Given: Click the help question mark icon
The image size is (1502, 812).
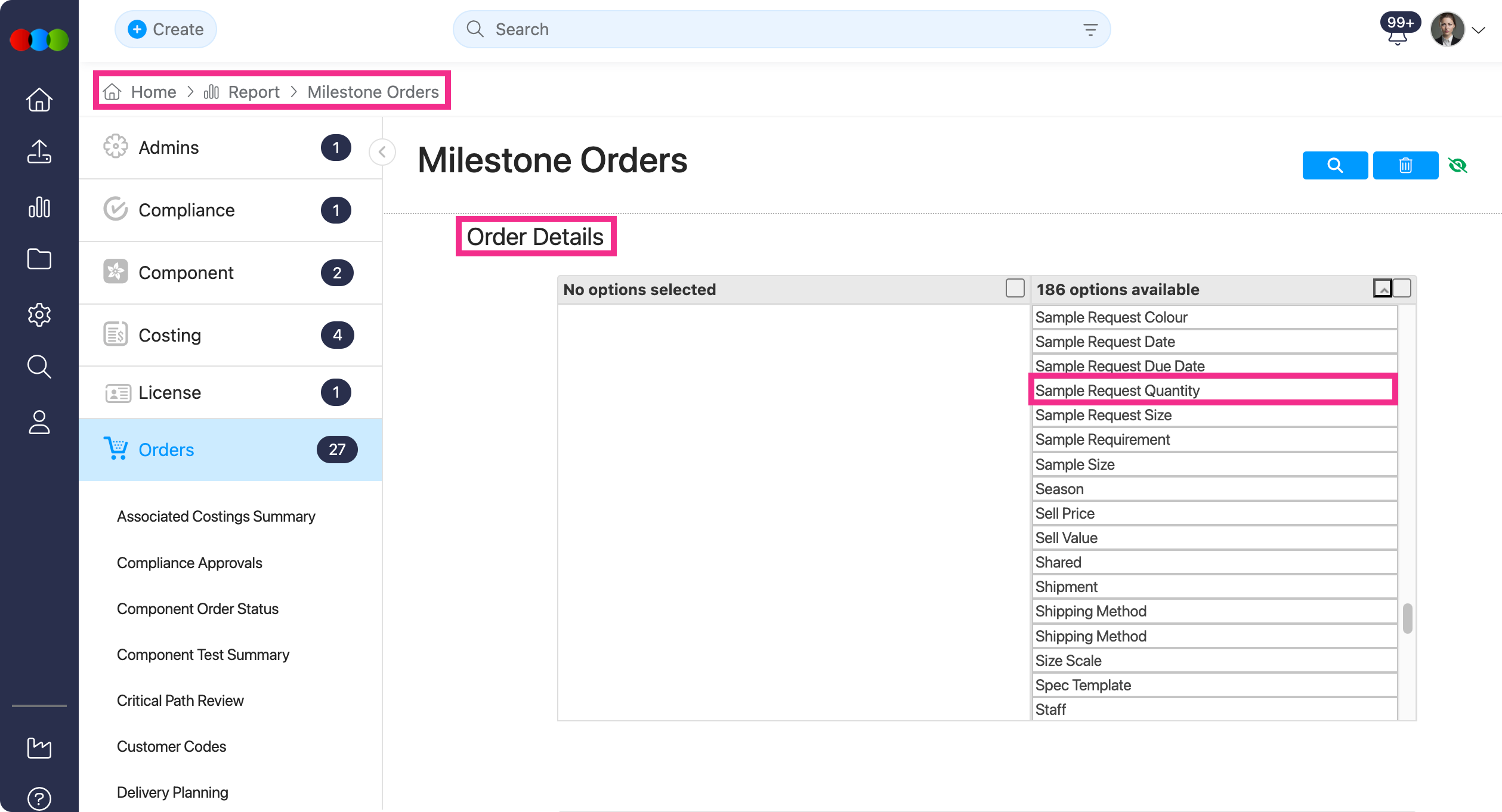Looking at the screenshot, I should [39, 798].
